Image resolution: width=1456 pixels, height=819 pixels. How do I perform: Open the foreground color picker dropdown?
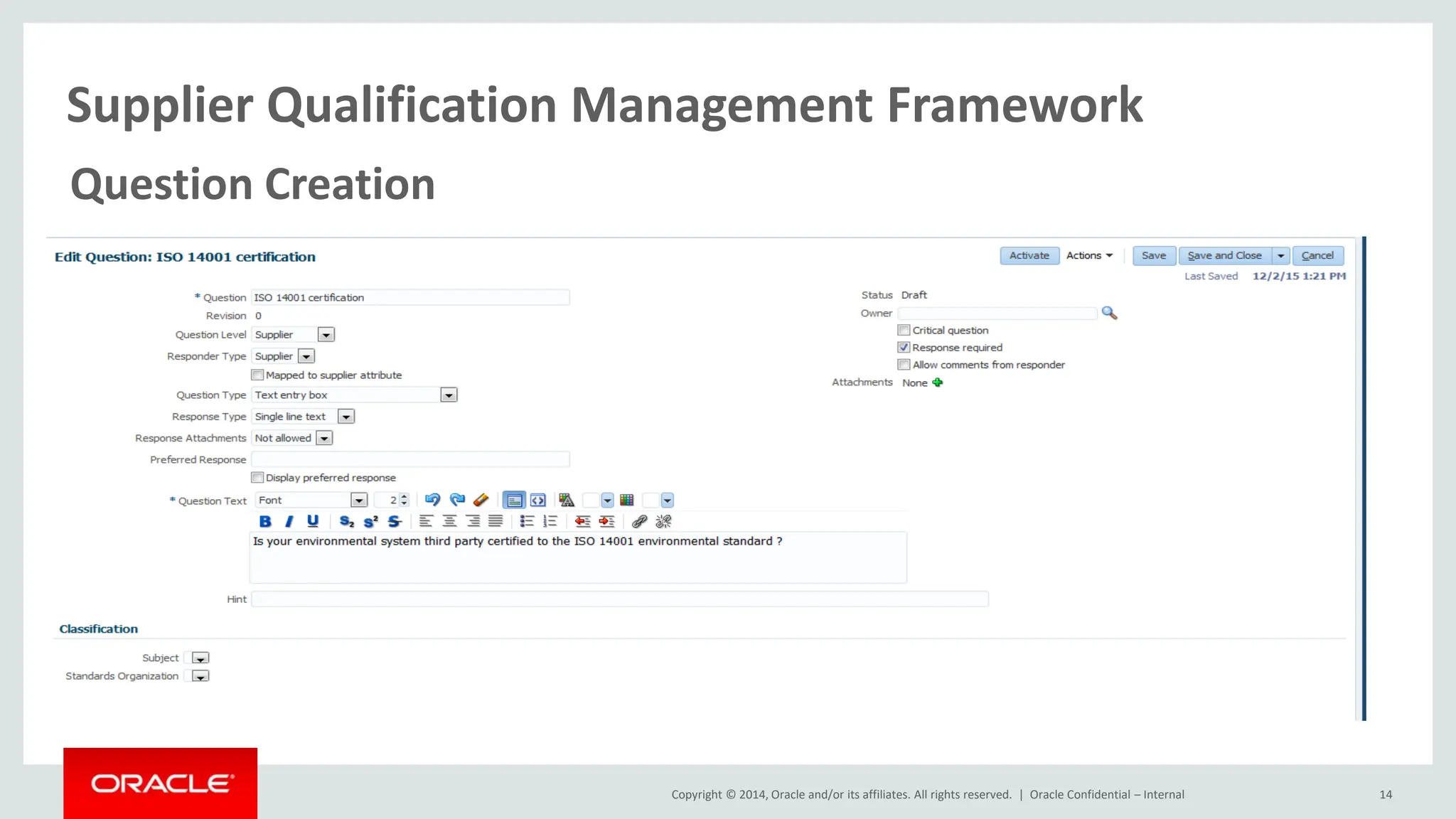pyautogui.click(x=607, y=500)
